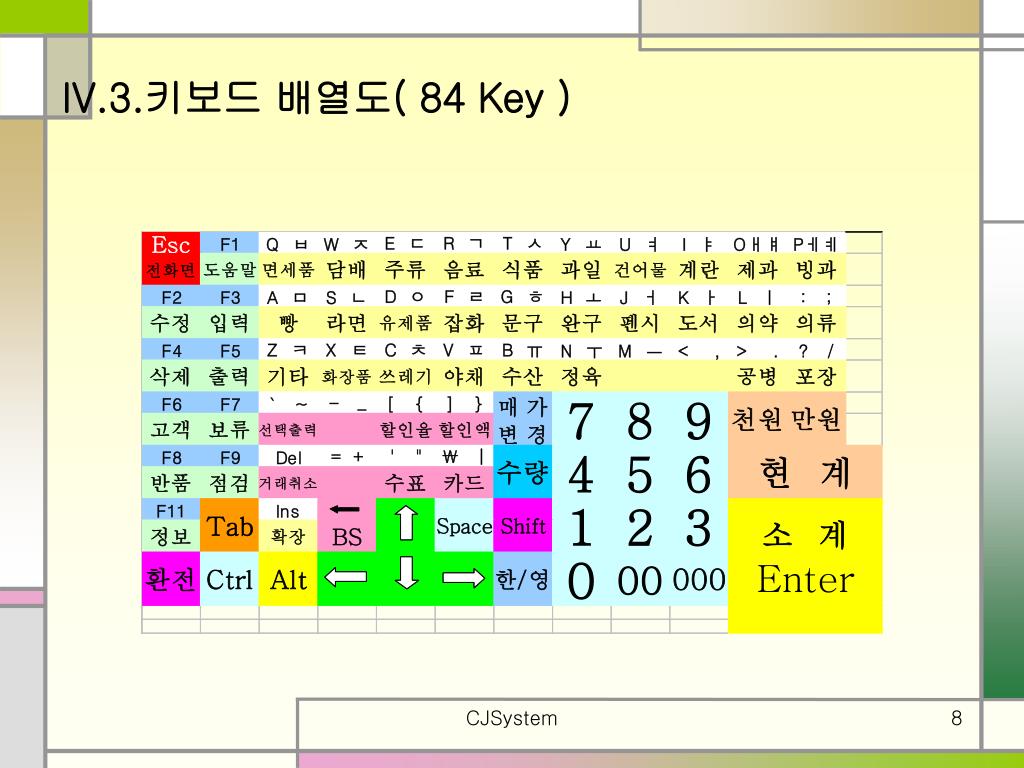Click the F8 반품 return key

(170, 472)
